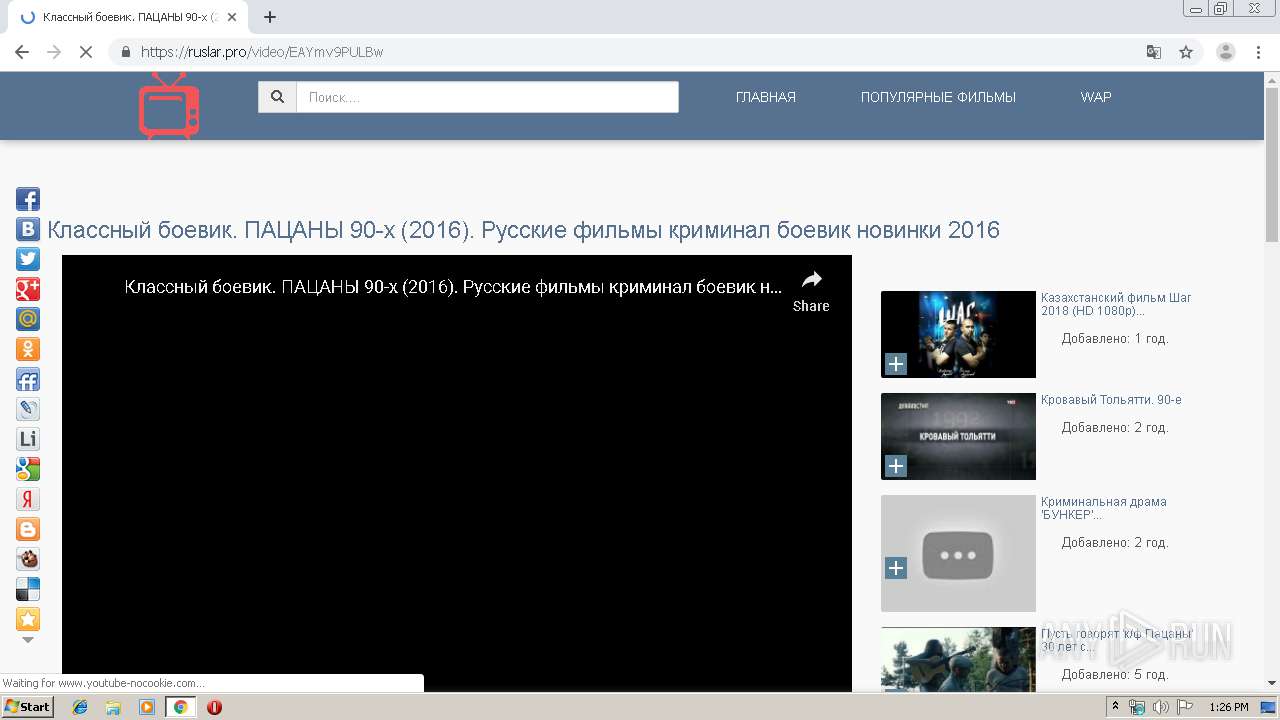1280x720 pixels.
Task: Open Chrome profile avatar
Action: pos(1226,52)
